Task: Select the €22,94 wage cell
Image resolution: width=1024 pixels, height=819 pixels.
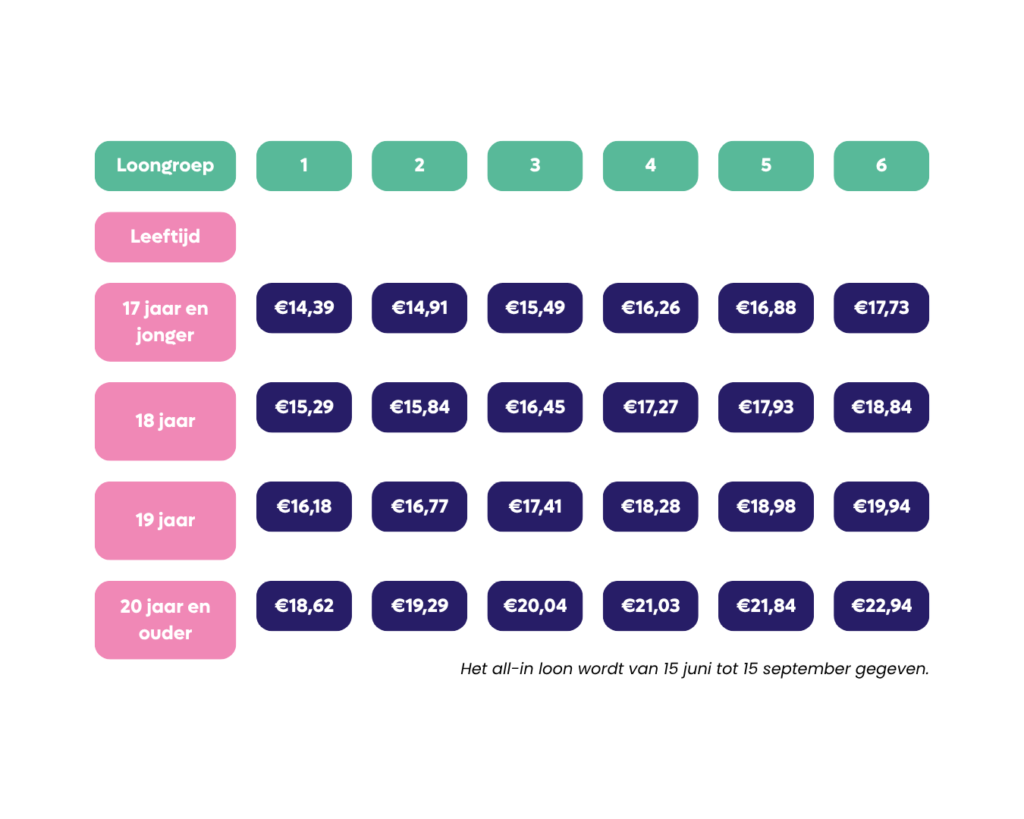Action: tap(881, 605)
